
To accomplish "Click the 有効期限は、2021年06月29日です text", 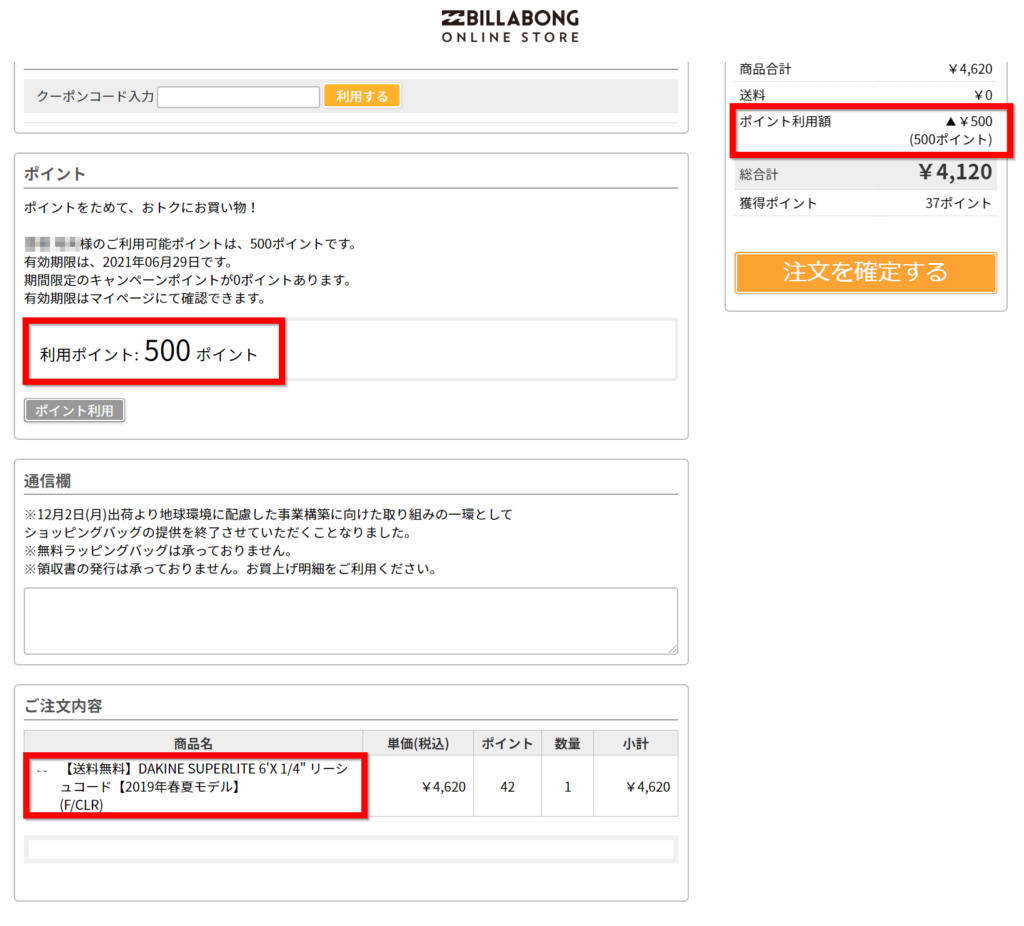I will (129, 262).
